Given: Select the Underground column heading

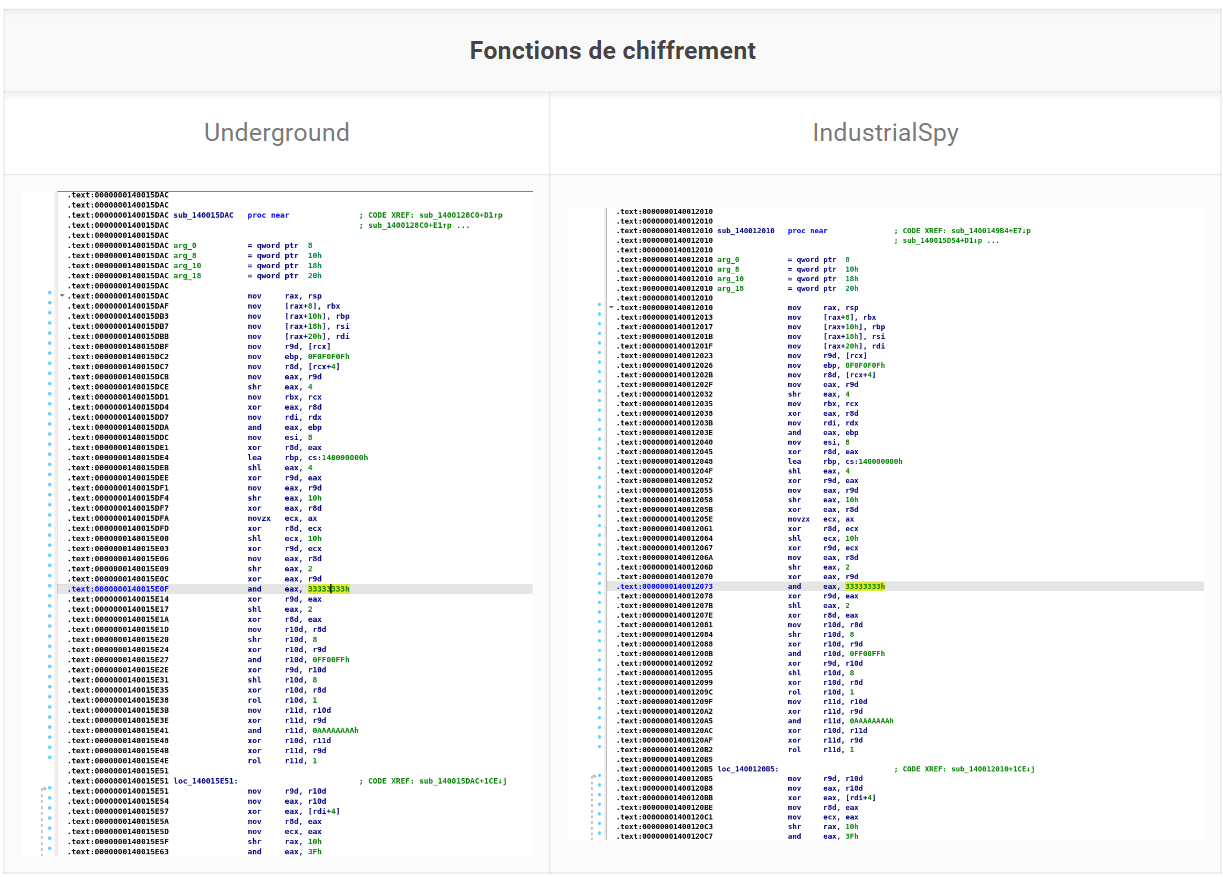Looking at the screenshot, I should click(x=277, y=132).
